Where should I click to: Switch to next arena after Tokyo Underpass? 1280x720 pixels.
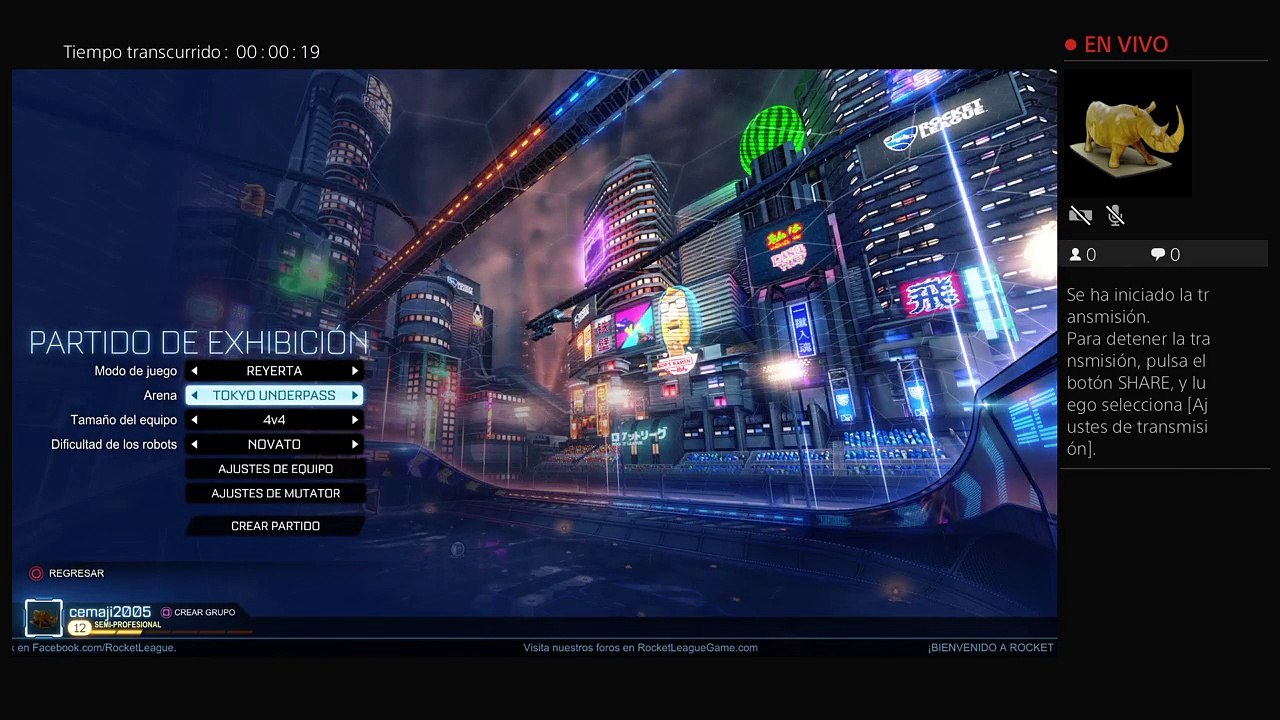pyautogui.click(x=354, y=395)
